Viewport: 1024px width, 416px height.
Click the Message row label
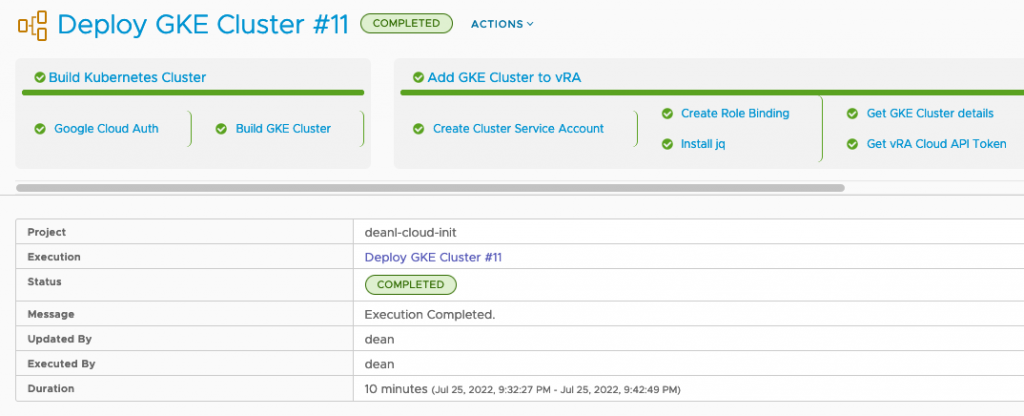[51, 315]
